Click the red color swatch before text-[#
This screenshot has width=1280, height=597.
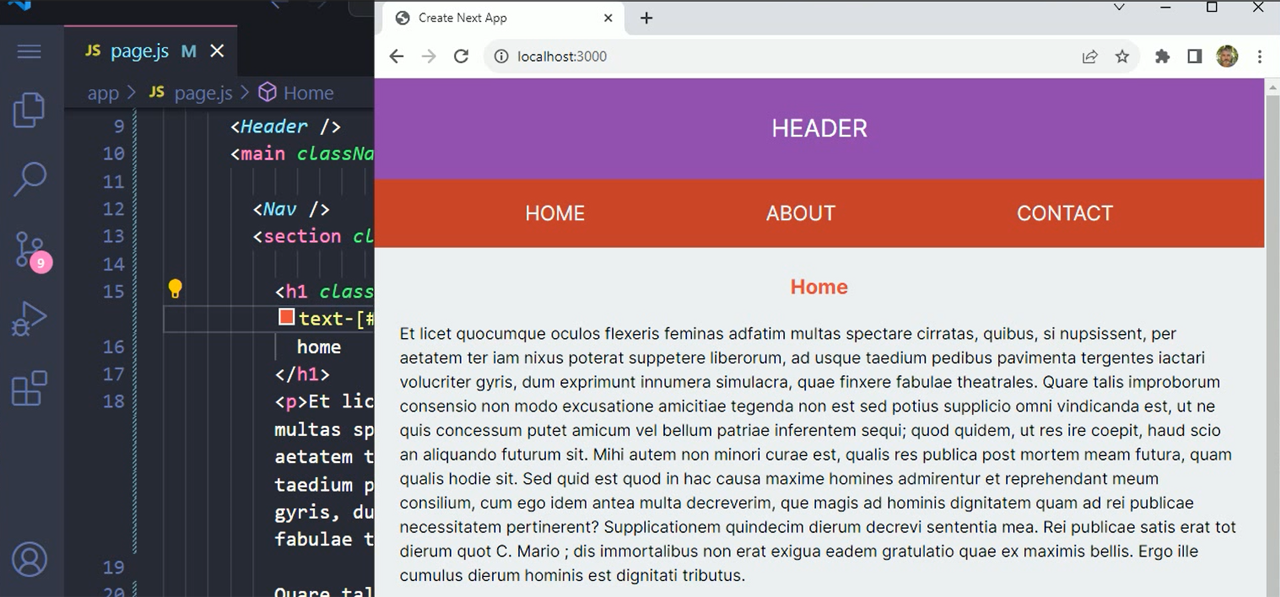tap(286, 317)
